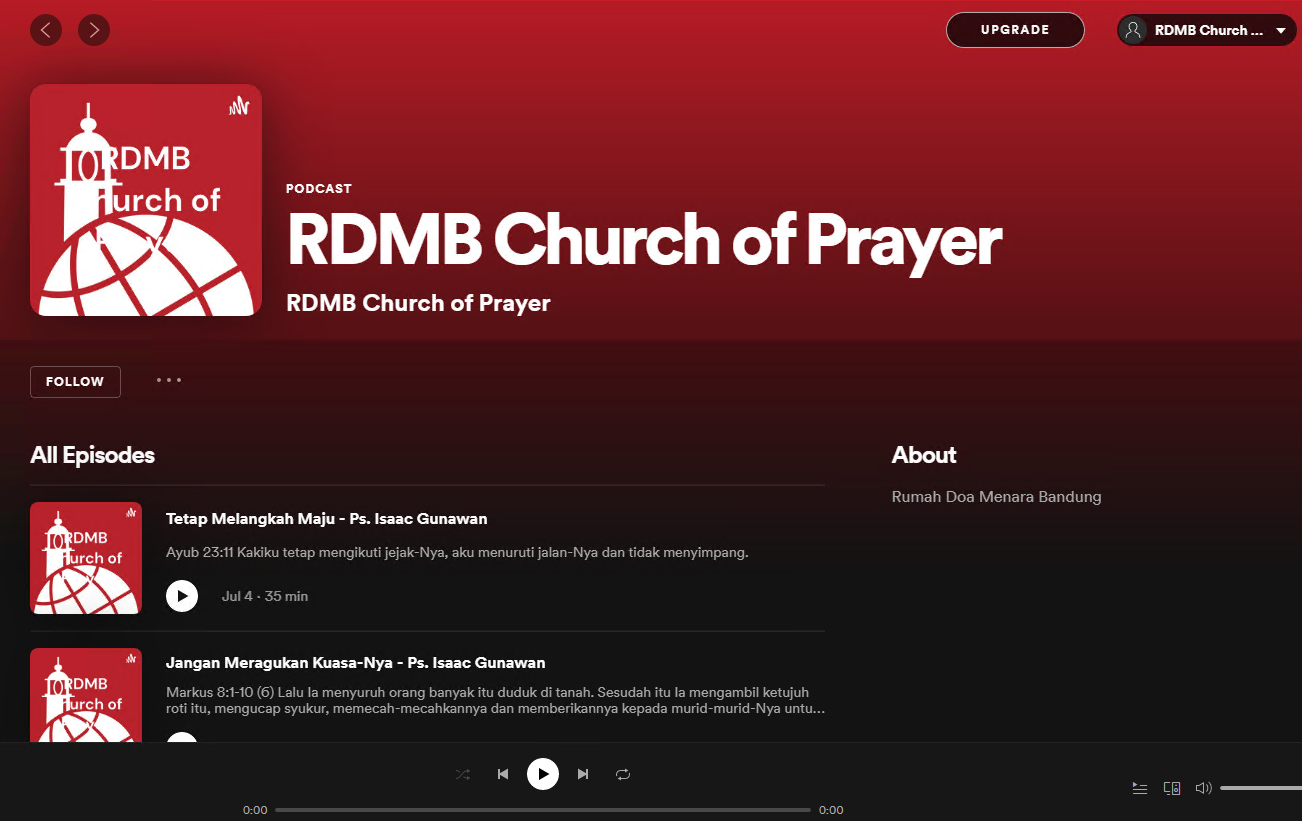Click the 'About' heading
This screenshot has width=1302, height=821.
(924, 455)
